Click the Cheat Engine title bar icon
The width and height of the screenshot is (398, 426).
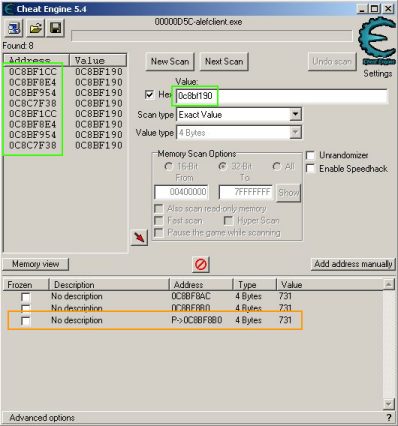tap(9, 9)
